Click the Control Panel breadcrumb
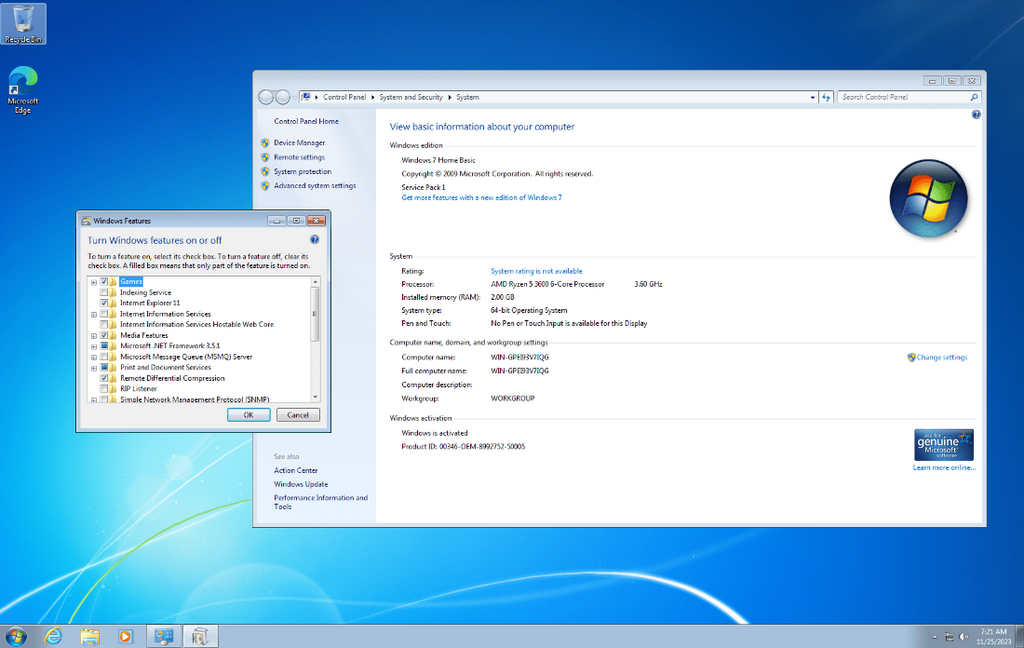Screen dimensions: 1024x648 (344, 97)
